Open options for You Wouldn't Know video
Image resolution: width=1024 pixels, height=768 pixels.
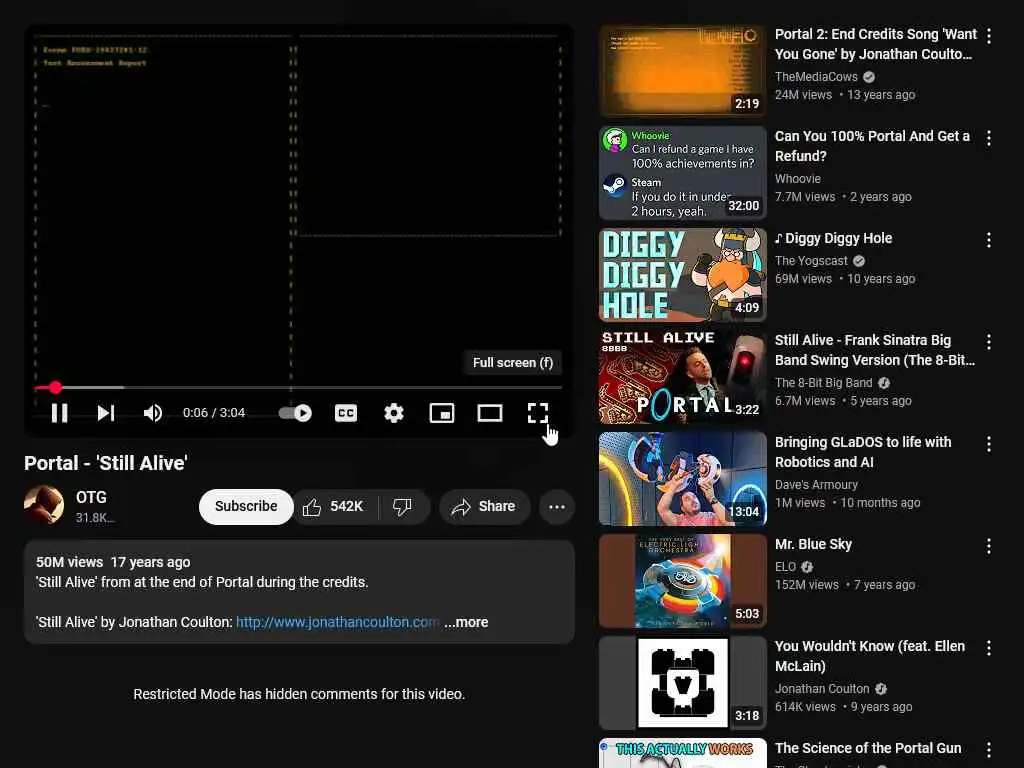(x=989, y=647)
